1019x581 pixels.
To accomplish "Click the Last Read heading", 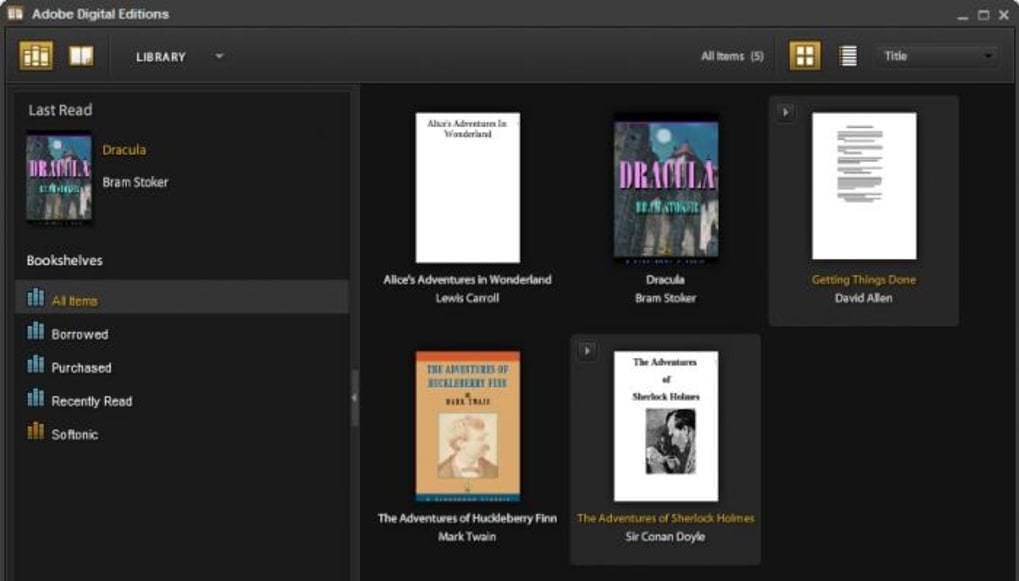I will point(60,110).
